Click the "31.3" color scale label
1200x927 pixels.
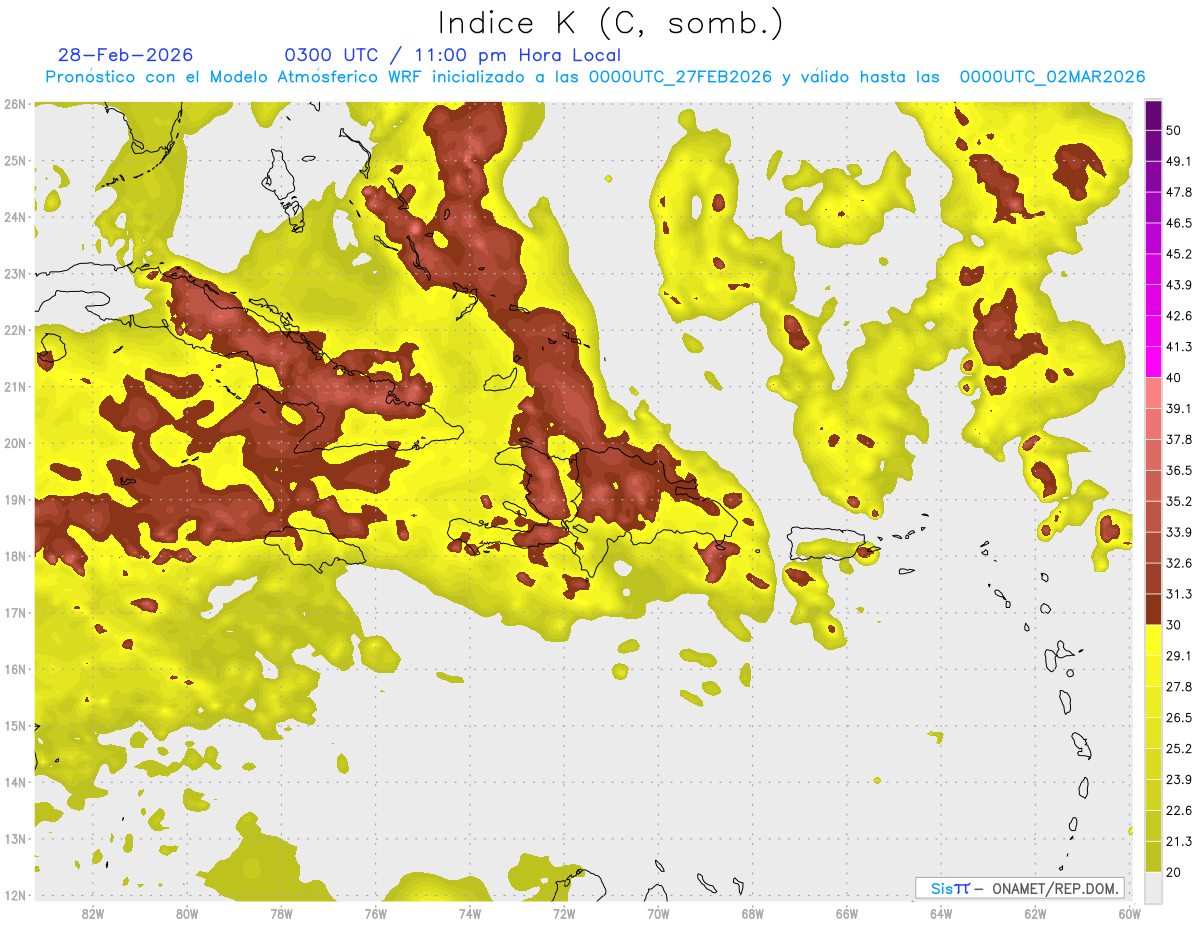point(1179,594)
